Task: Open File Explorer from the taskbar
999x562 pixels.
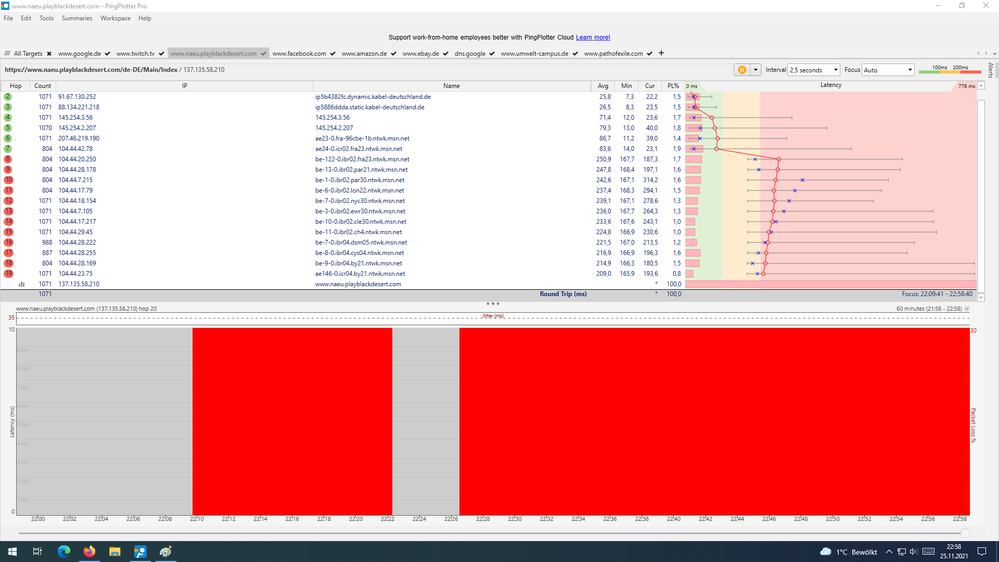Action: (115, 552)
